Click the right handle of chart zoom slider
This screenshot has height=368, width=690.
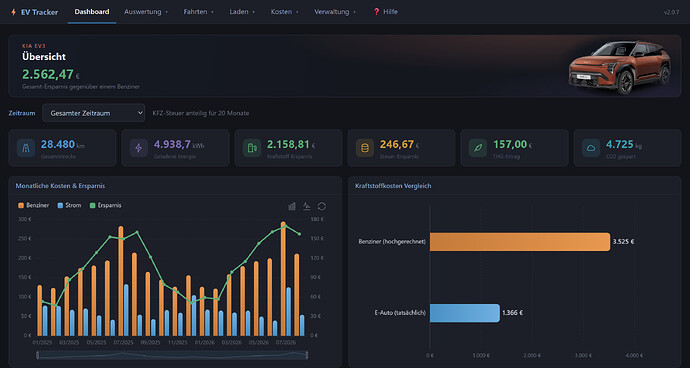[307, 355]
